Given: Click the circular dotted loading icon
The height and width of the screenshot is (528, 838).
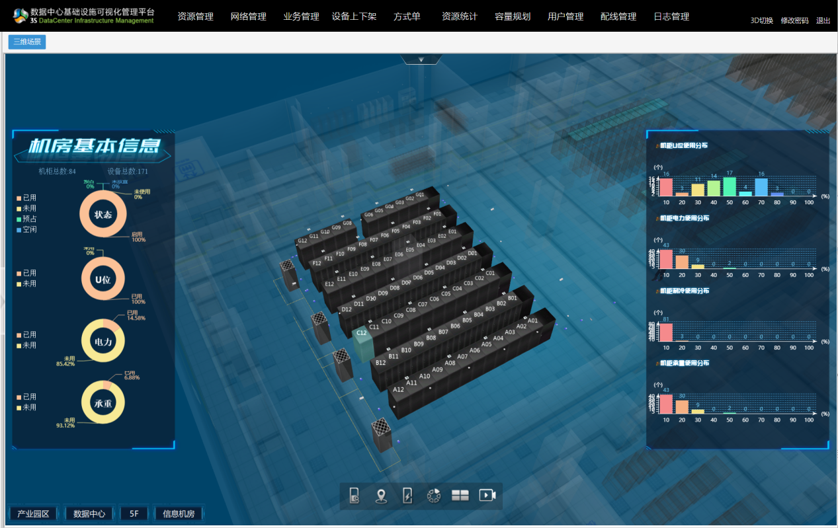Looking at the screenshot, I should [x=433, y=495].
